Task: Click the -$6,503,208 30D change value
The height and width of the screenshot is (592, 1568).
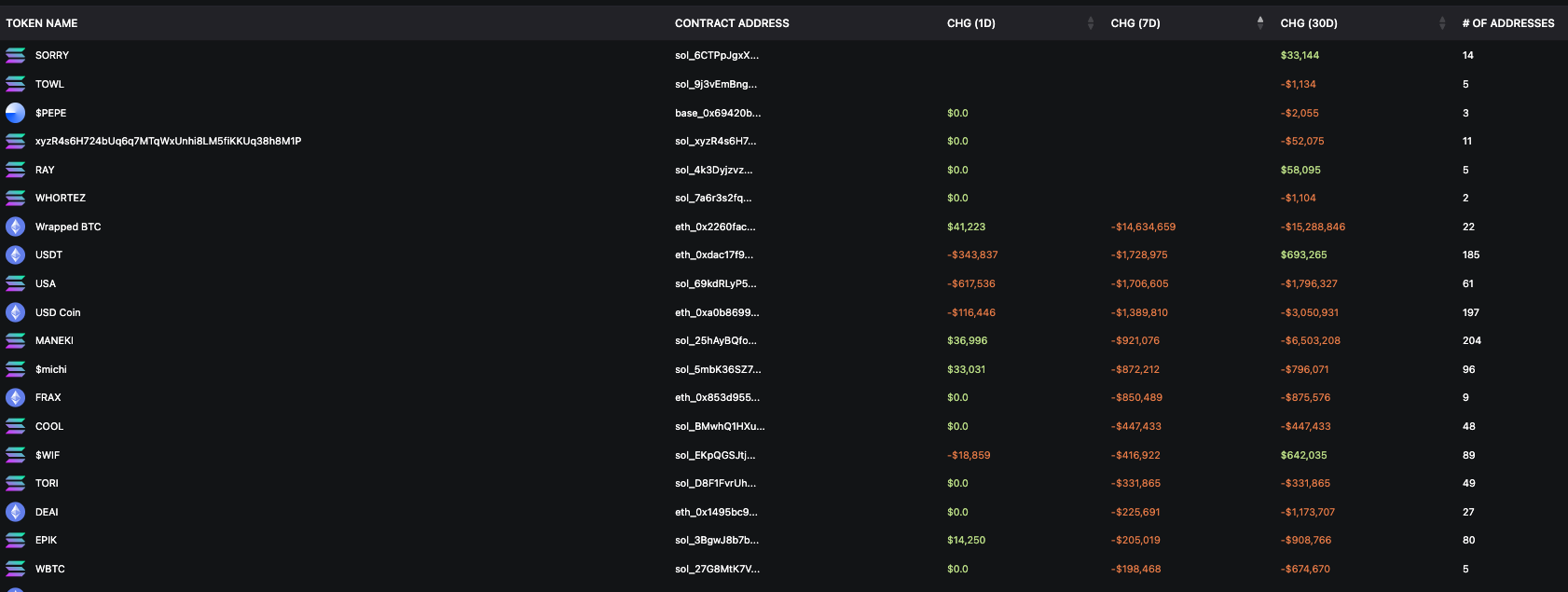Action: pos(1310,341)
